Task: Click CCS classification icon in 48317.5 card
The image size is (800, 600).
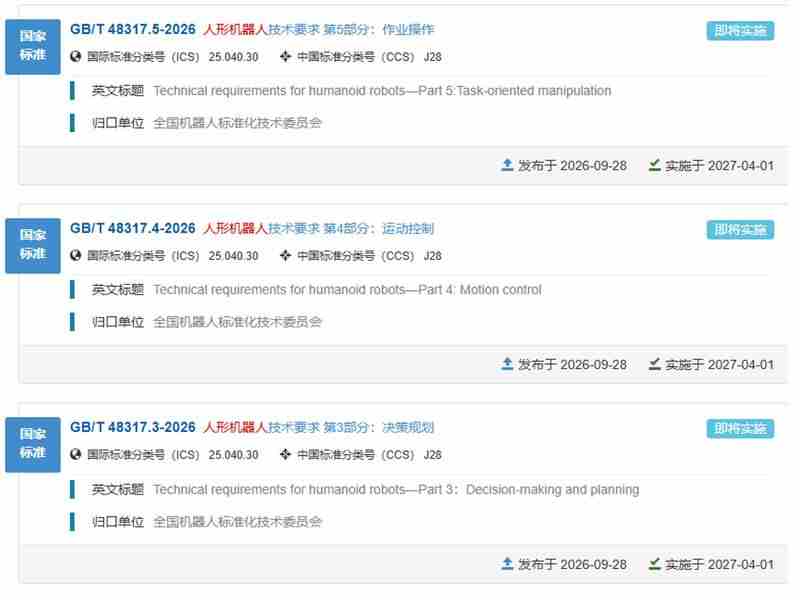Action: (x=285, y=56)
